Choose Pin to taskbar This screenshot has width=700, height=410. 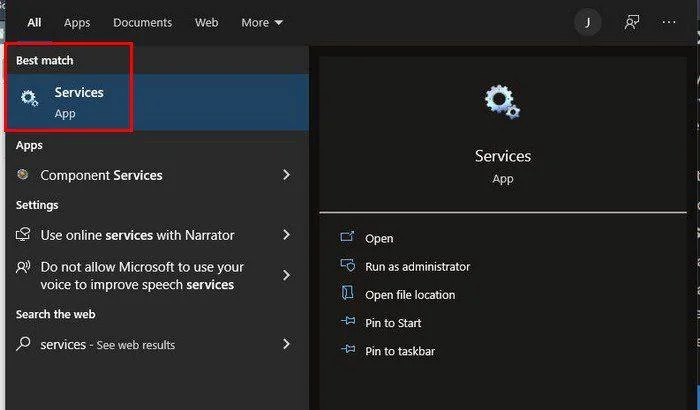click(x=400, y=351)
